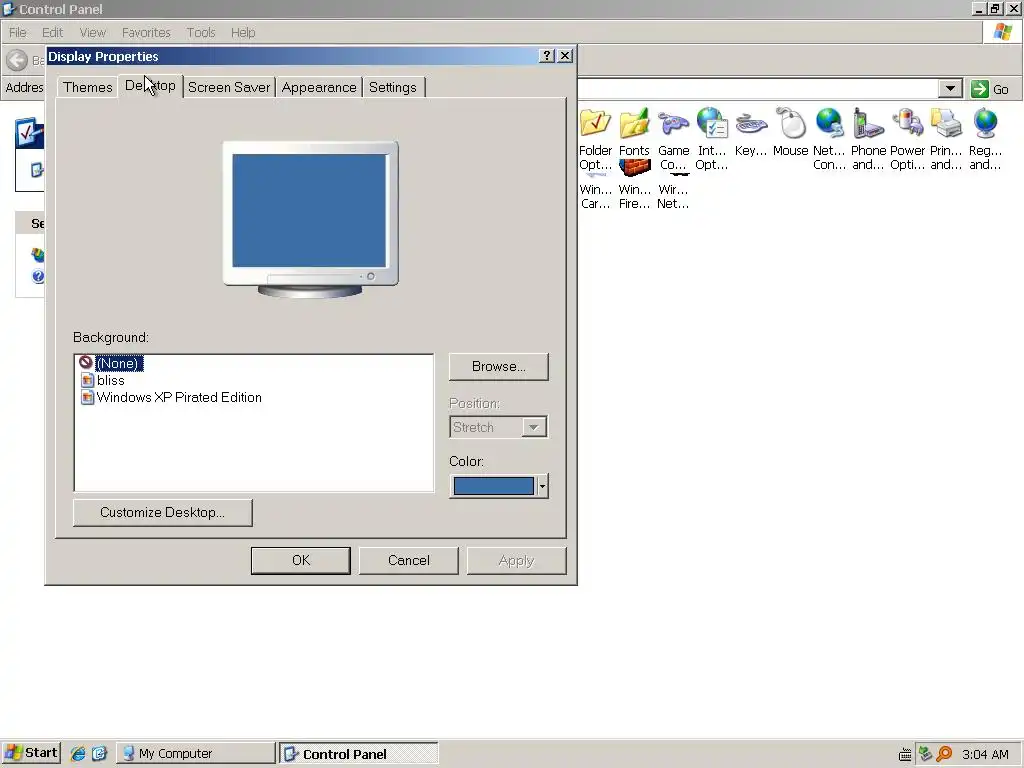
Task: Click the orange search tray icon
Action: click(x=944, y=754)
